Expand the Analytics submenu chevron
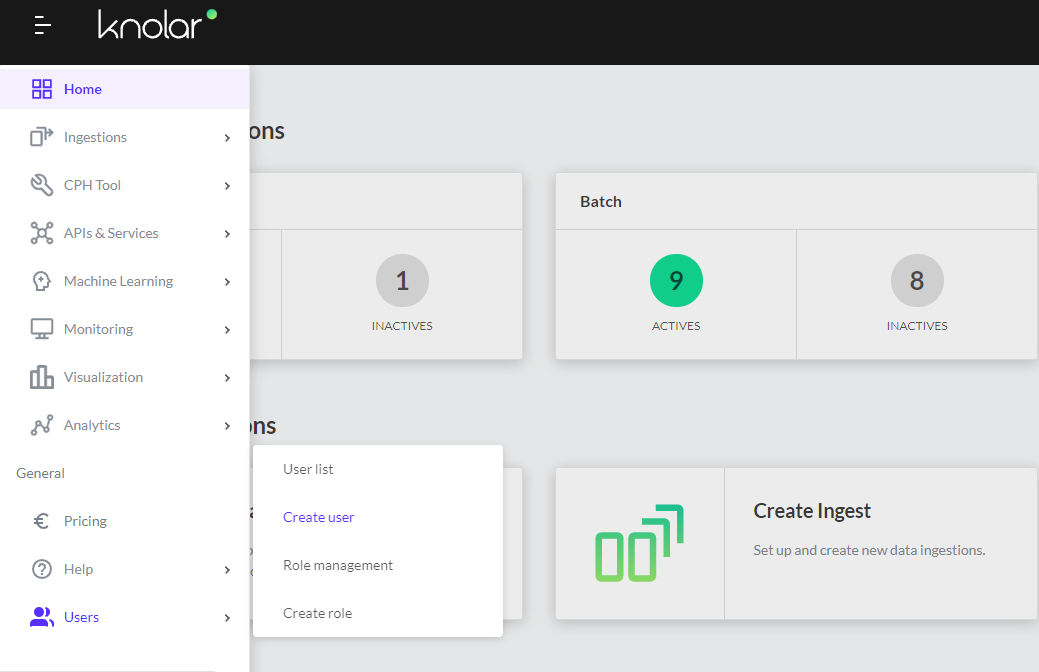The width and height of the screenshot is (1039, 672). click(227, 425)
